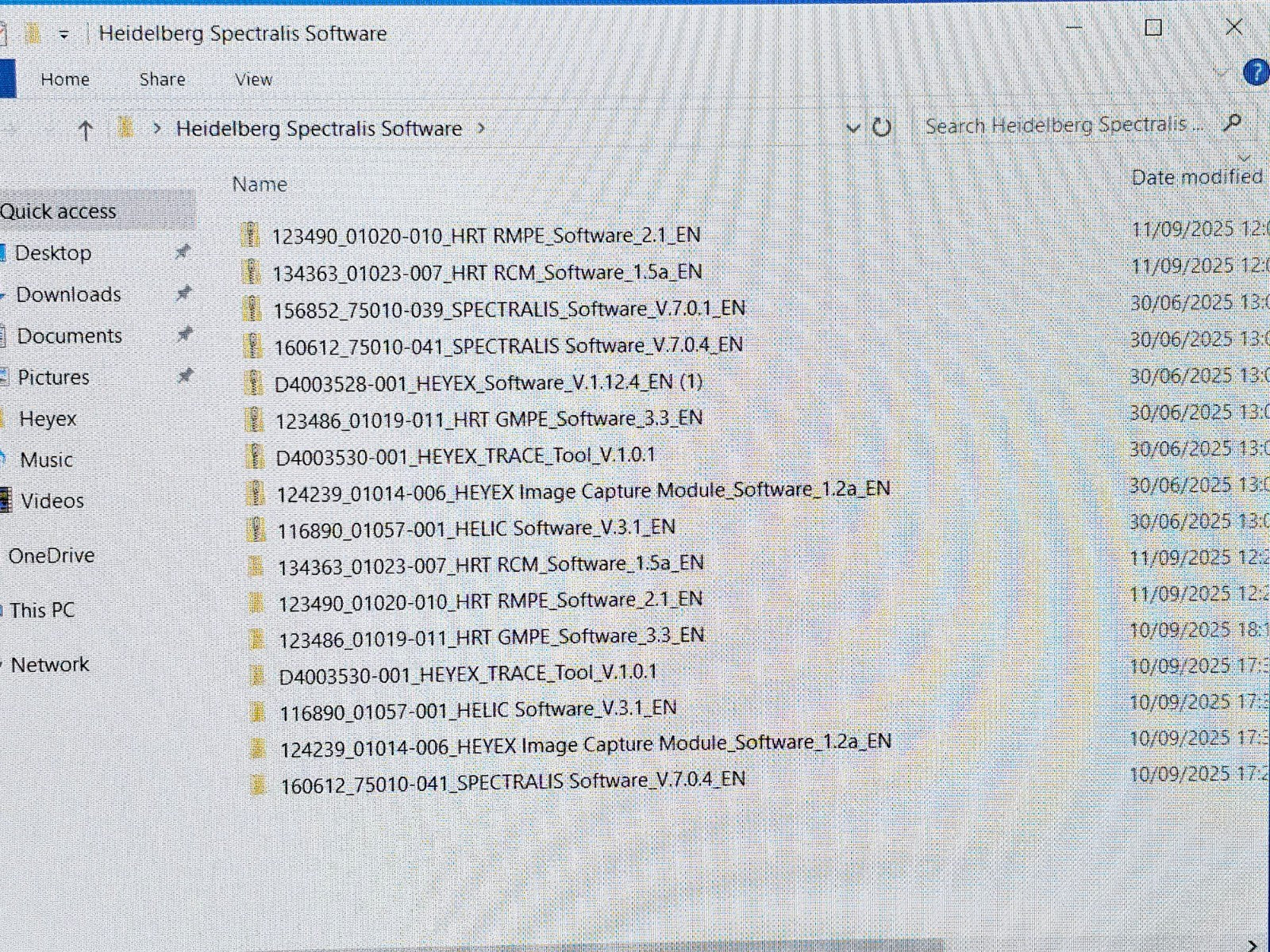Viewport: 1270px width, 952px height.
Task: Open the Share ribbon tab
Action: coord(162,79)
